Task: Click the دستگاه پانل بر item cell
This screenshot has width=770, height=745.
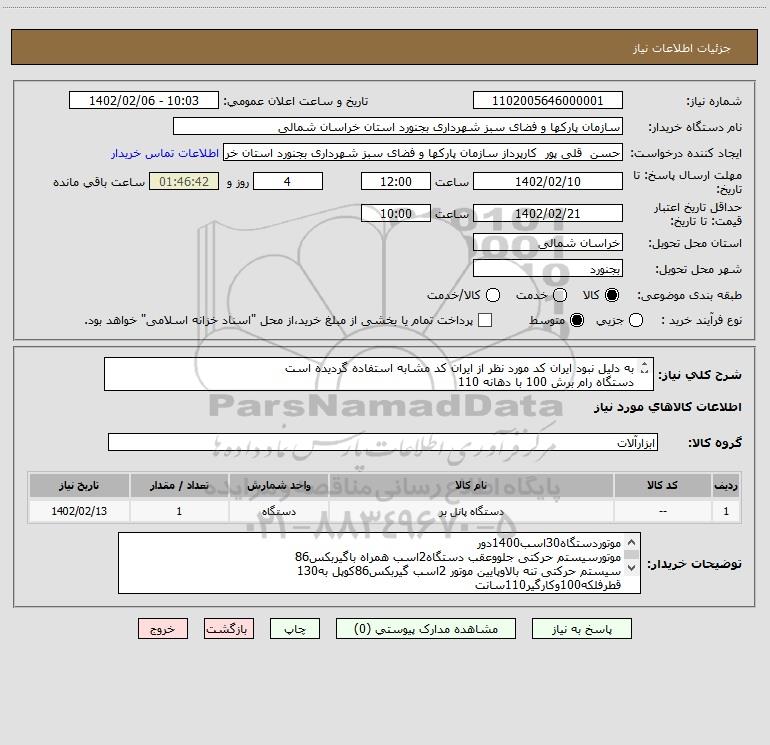Action: click(x=471, y=511)
